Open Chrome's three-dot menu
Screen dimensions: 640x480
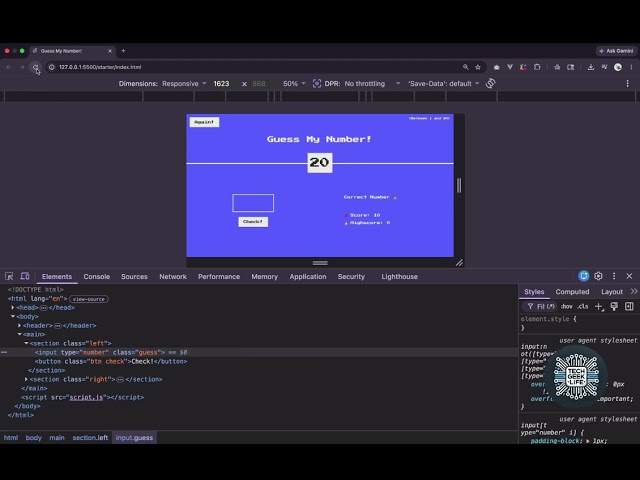point(631,67)
